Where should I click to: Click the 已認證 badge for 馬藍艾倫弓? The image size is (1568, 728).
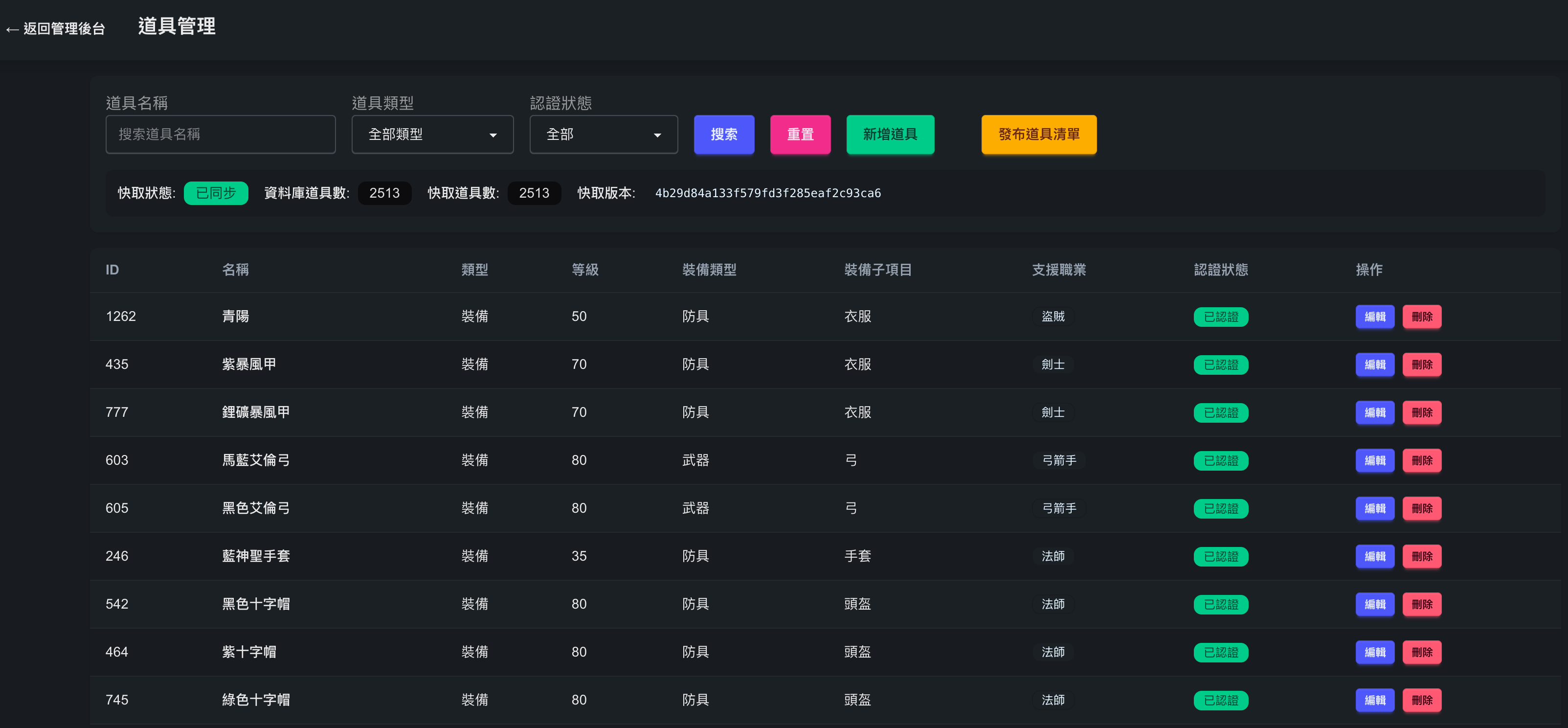(1220, 460)
